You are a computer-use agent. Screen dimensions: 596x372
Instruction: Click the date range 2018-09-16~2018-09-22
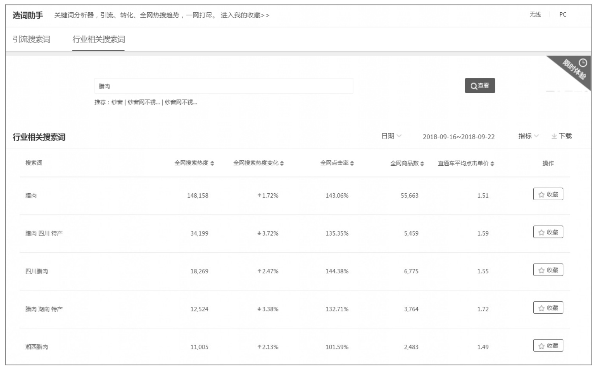click(x=458, y=137)
